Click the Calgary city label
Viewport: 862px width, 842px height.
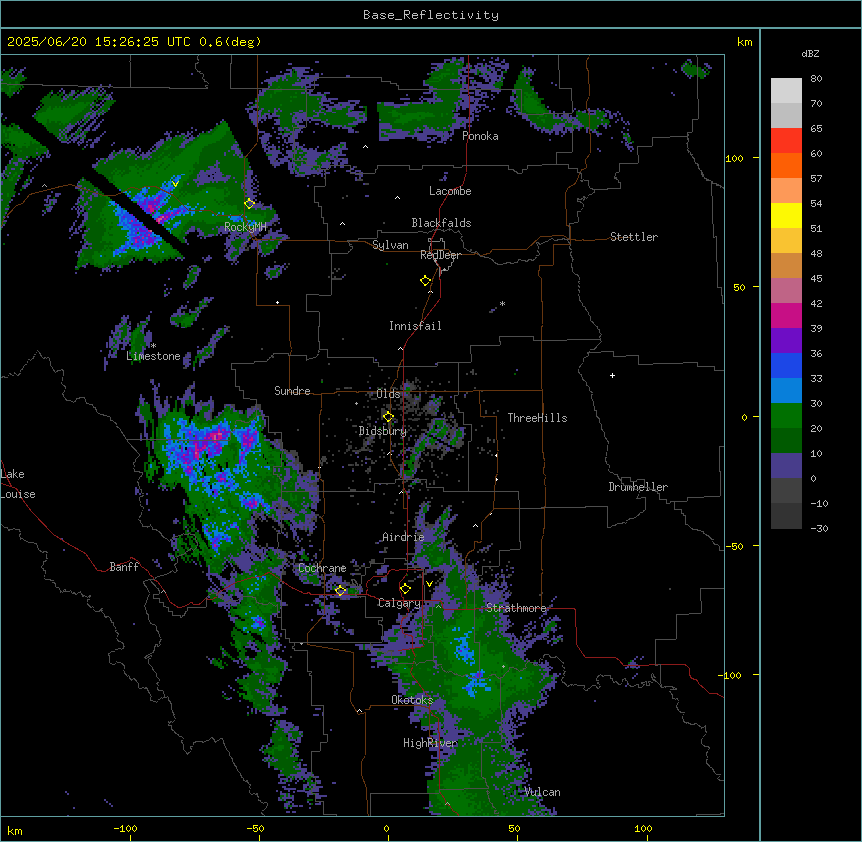[399, 603]
